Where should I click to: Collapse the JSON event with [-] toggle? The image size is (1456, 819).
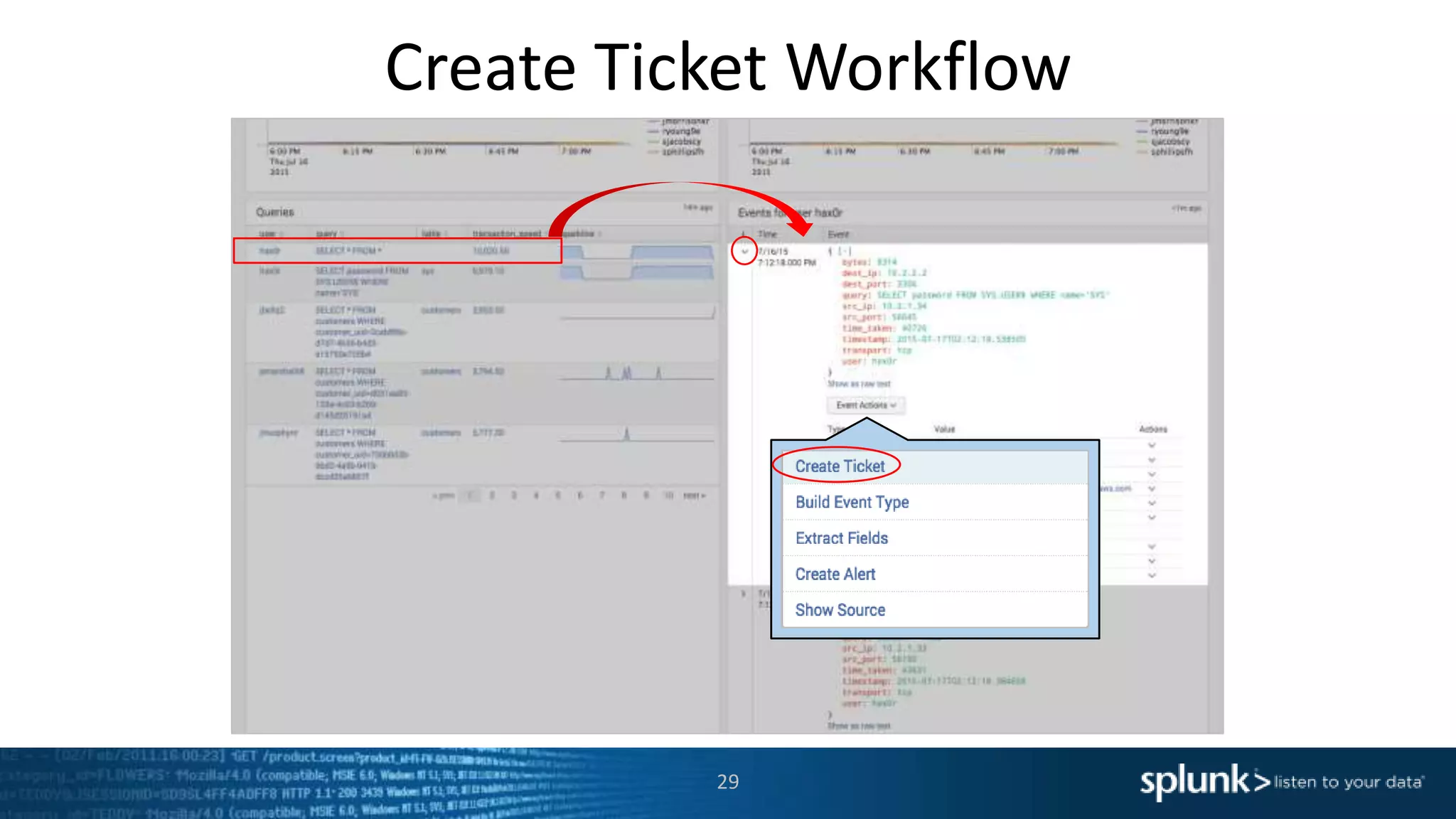tap(844, 251)
